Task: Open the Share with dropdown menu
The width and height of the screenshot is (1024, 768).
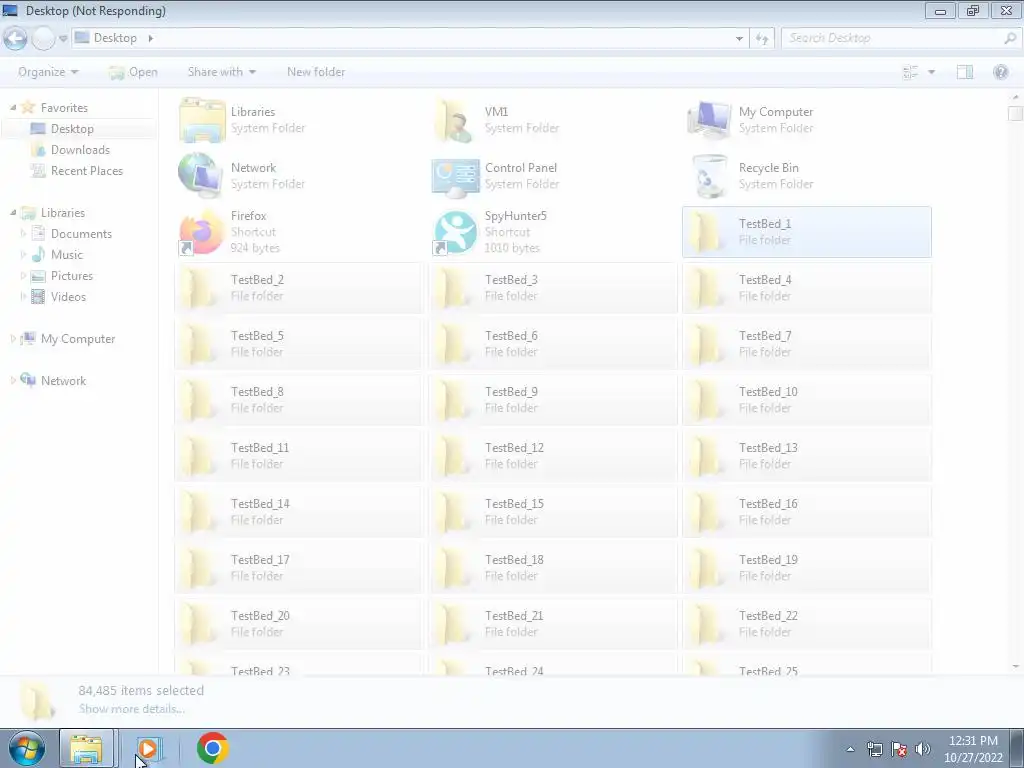Action: 221,72
